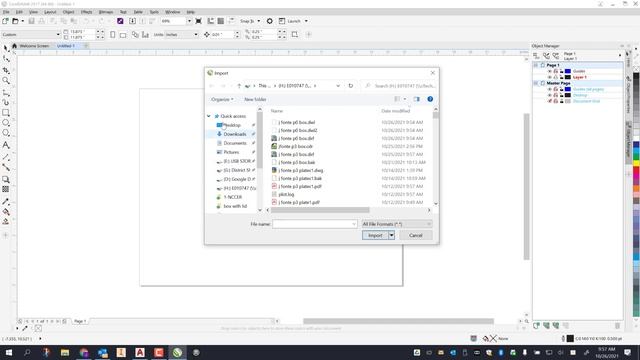The image size is (640, 360).
Task: Open the zoom level dropdown
Action: [189, 21]
